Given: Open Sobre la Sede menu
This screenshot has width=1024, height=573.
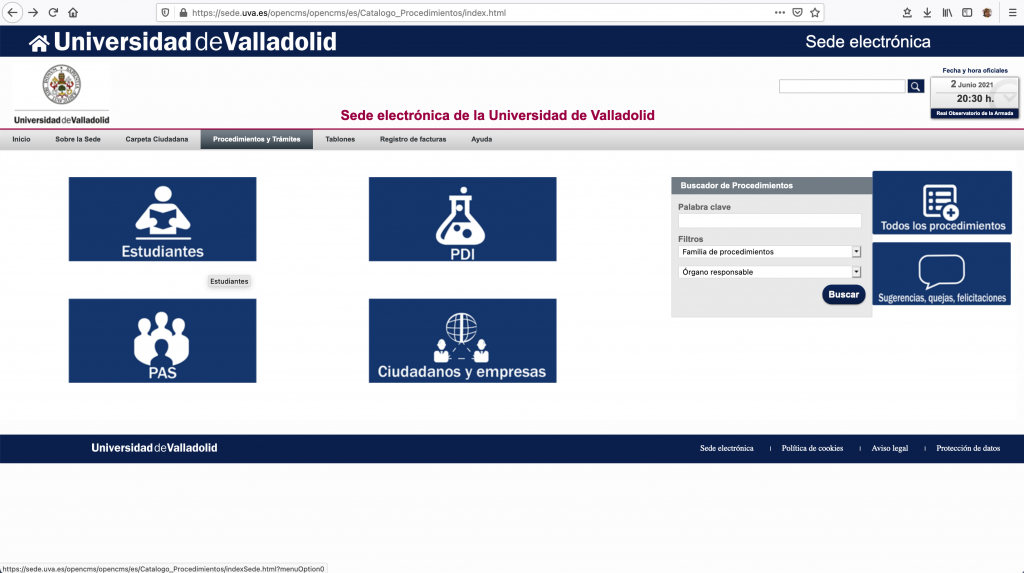Looking at the screenshot, I should click(x=78, y=139).
